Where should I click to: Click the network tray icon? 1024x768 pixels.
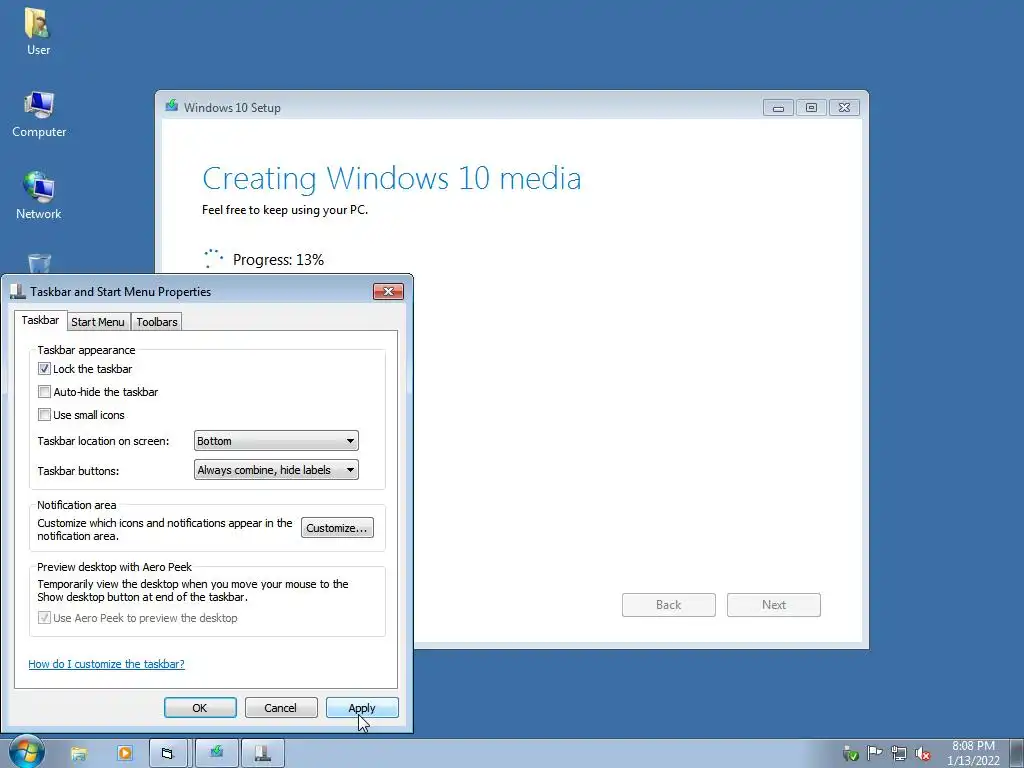click(899, 754)
